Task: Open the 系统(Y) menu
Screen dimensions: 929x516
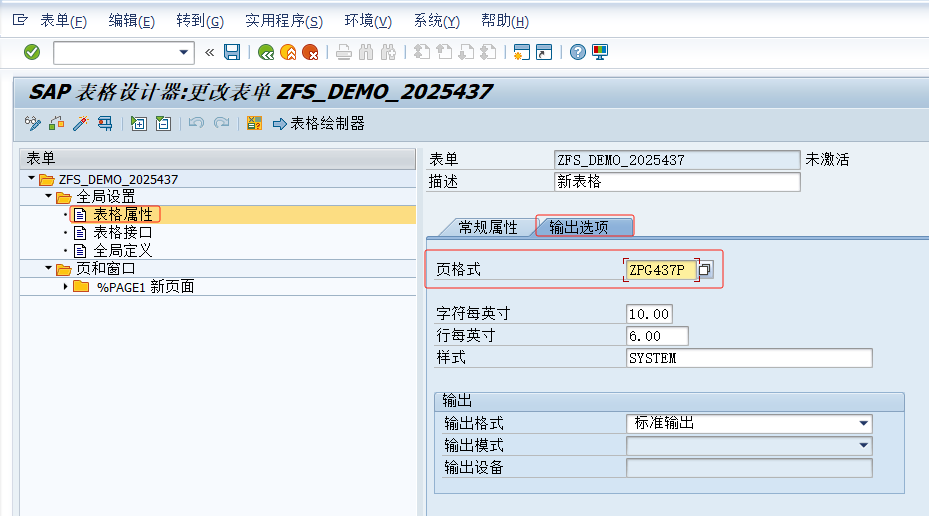Action: [436, 21]
